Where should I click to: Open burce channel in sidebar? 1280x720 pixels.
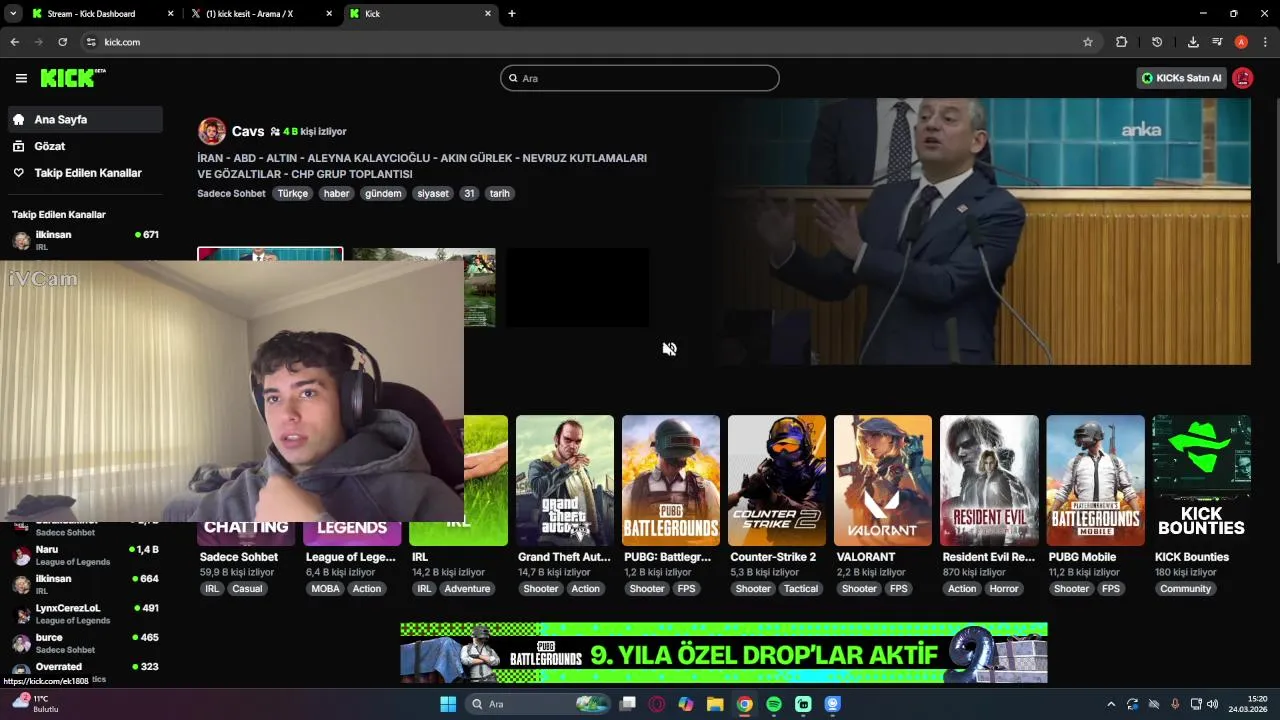click(x=85, y=643)
